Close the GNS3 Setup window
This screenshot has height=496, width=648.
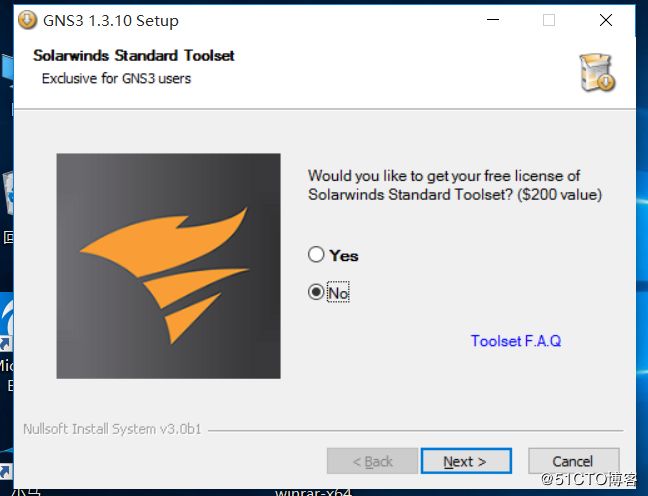pos(606,20)
